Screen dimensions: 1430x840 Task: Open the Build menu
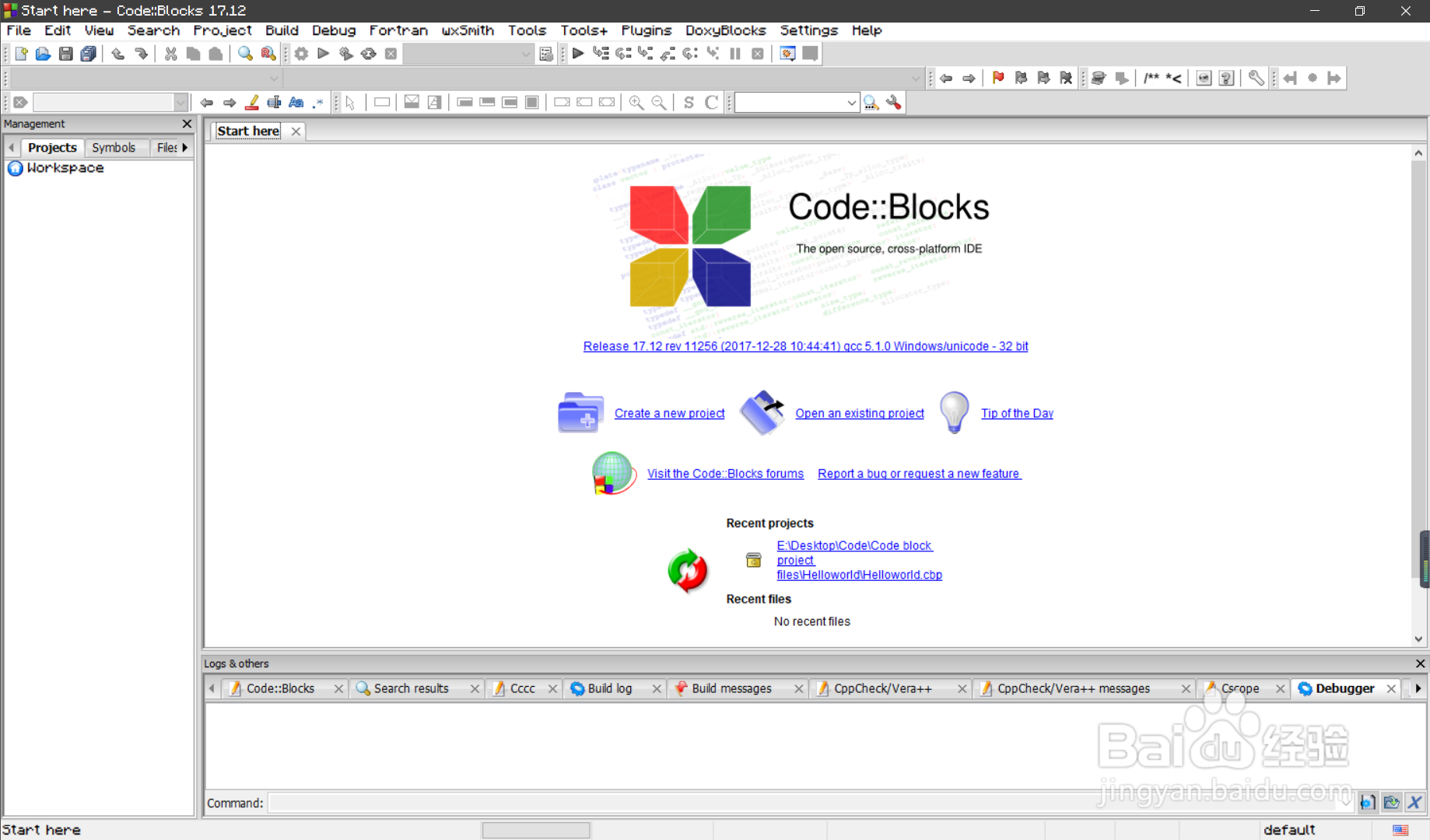click(282, 30)
